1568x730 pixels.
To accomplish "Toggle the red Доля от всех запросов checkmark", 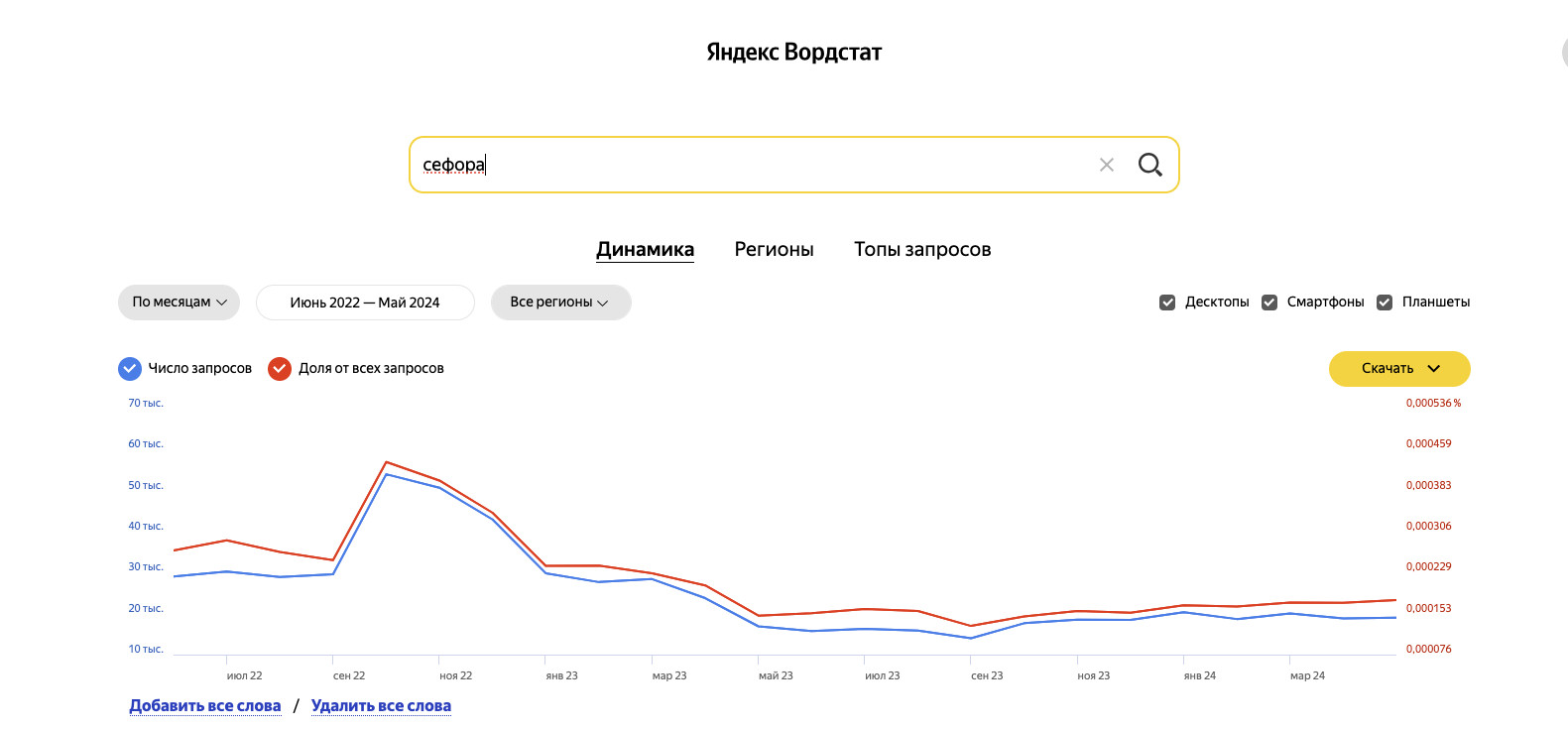I will coord(280,369).
